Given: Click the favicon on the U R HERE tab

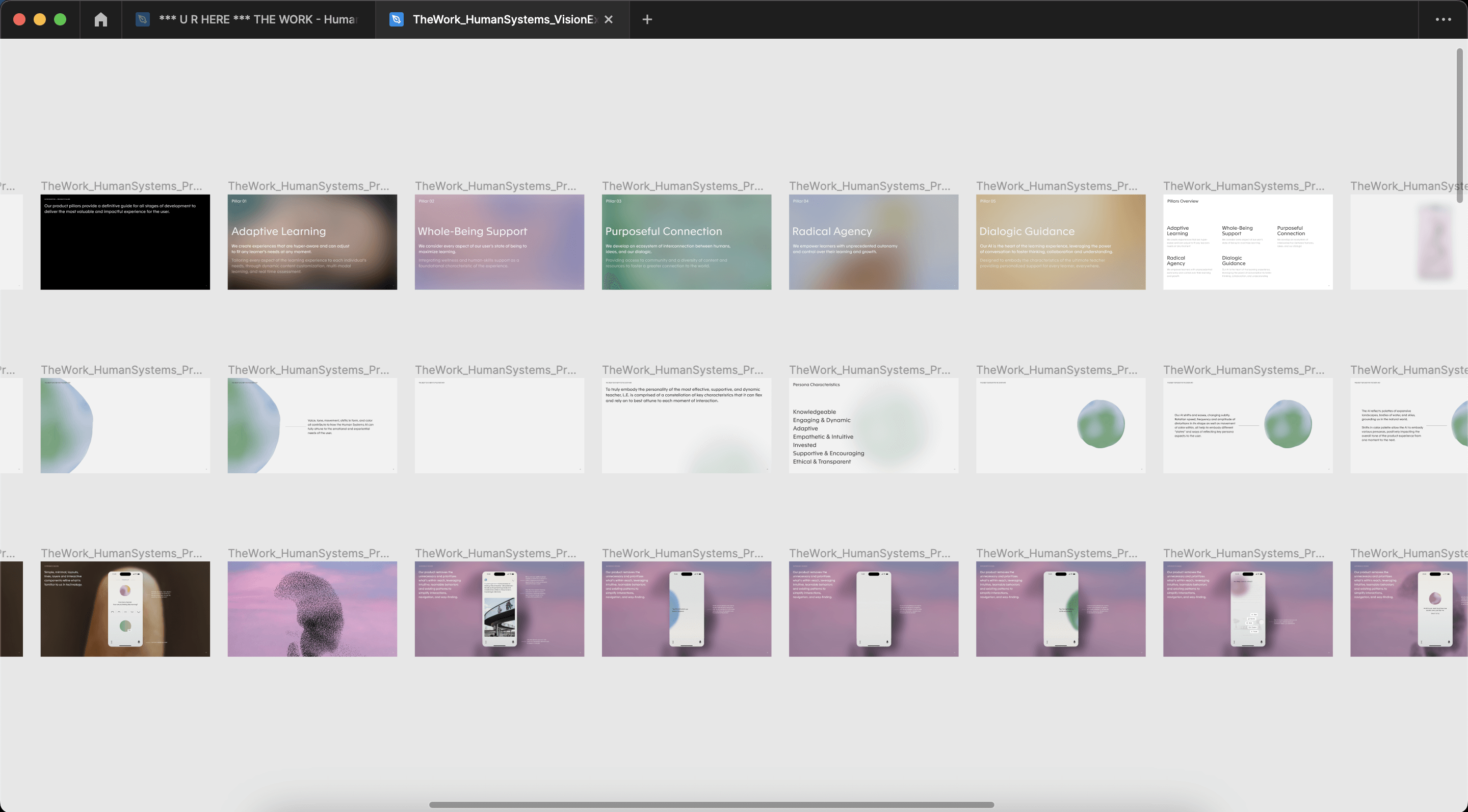Looking at the screenshot, I should click(x=143, y=19).
